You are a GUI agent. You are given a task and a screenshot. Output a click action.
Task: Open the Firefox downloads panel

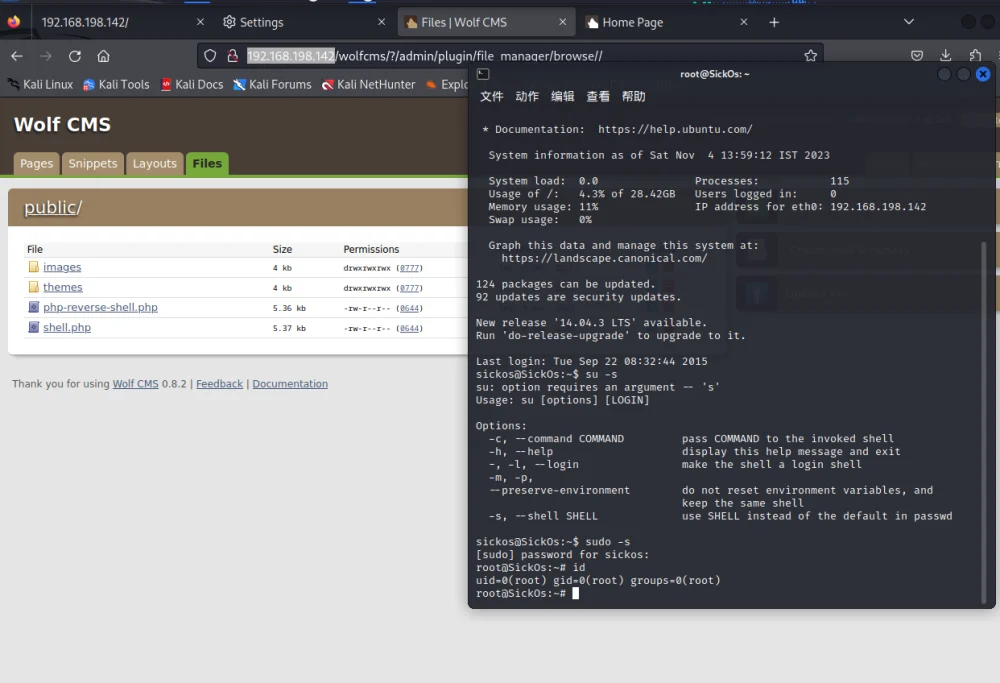(x=946, y=55)
